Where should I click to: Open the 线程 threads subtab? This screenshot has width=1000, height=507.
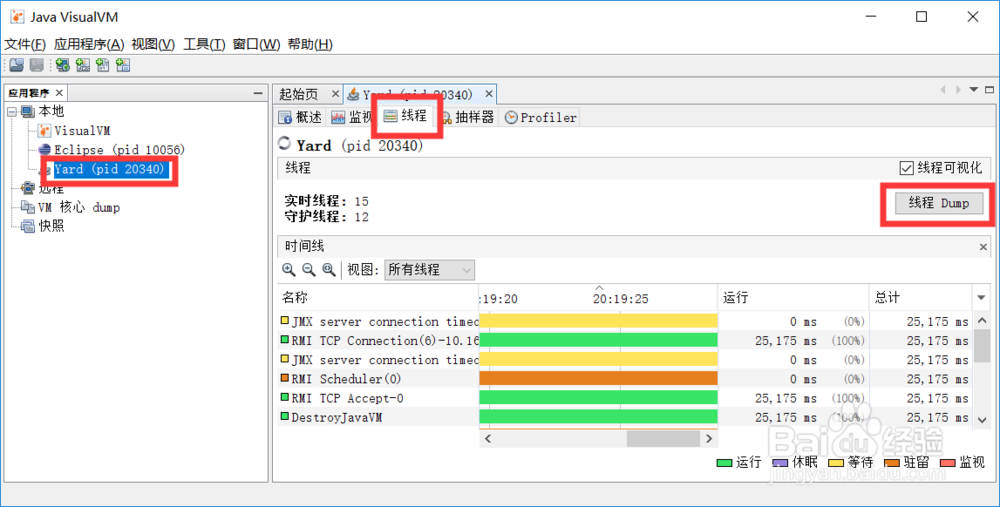pyautogui.click(x=406, y=116)
